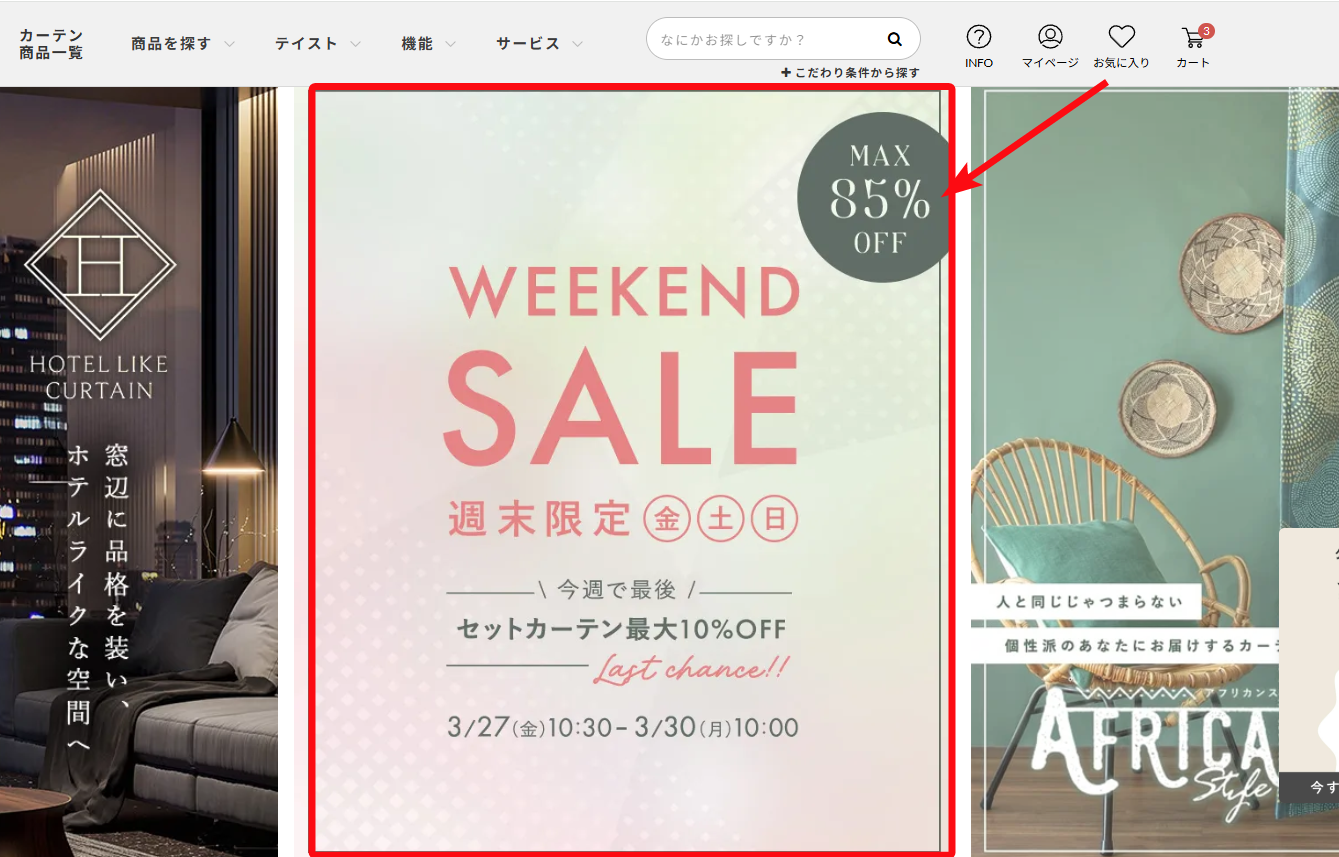Screen dimensions: 1339x857
Task: Click the Hotel Like Curtain diamond logo
Action: [100, 265]
